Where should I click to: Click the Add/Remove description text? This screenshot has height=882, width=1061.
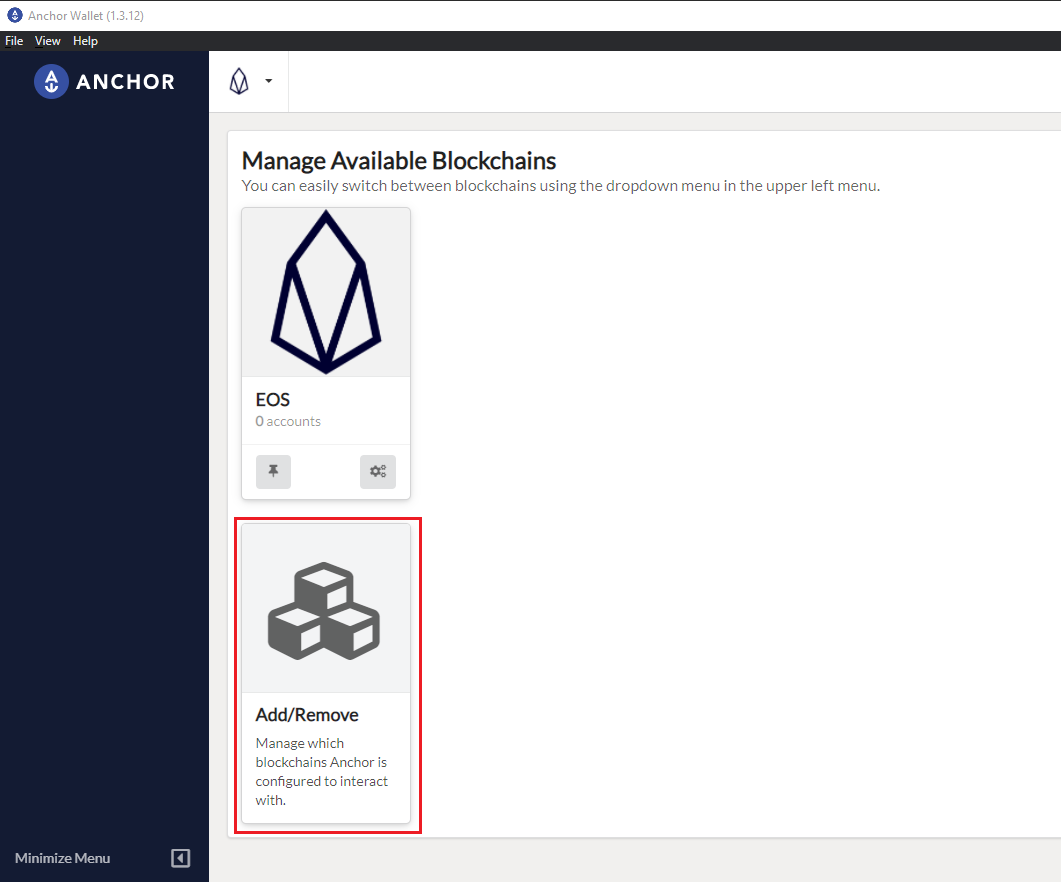tap(321, 772)
